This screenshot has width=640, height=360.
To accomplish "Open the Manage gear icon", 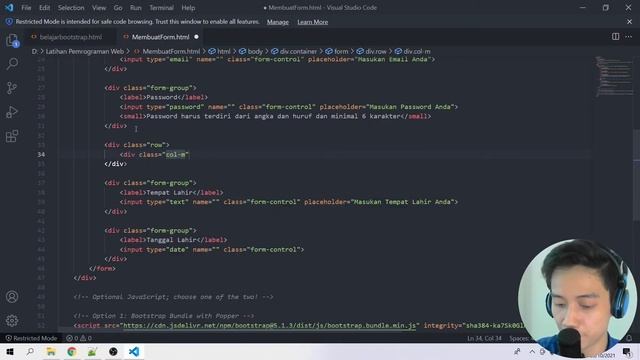I will pyautogui.click(x=12, y=320).
